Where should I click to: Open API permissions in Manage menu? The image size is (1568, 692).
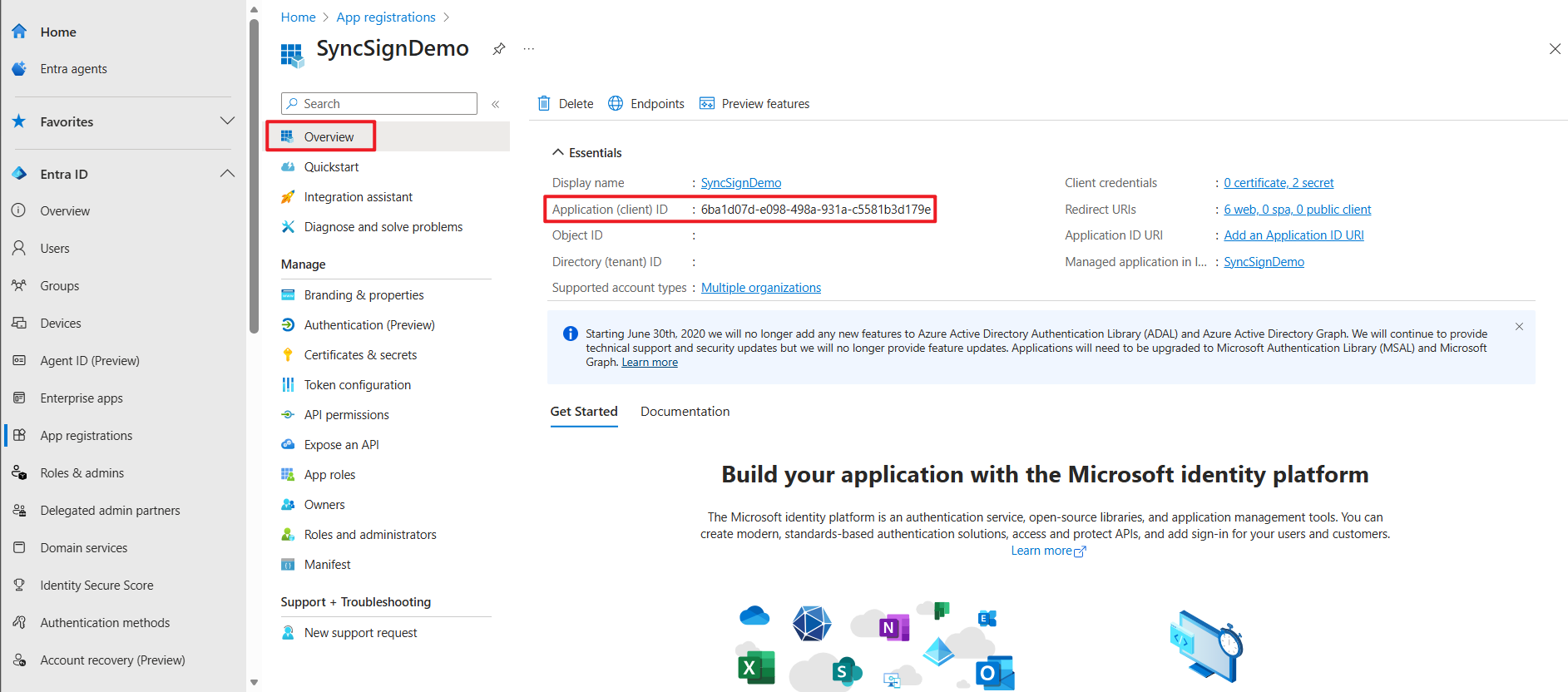[346, 415]
